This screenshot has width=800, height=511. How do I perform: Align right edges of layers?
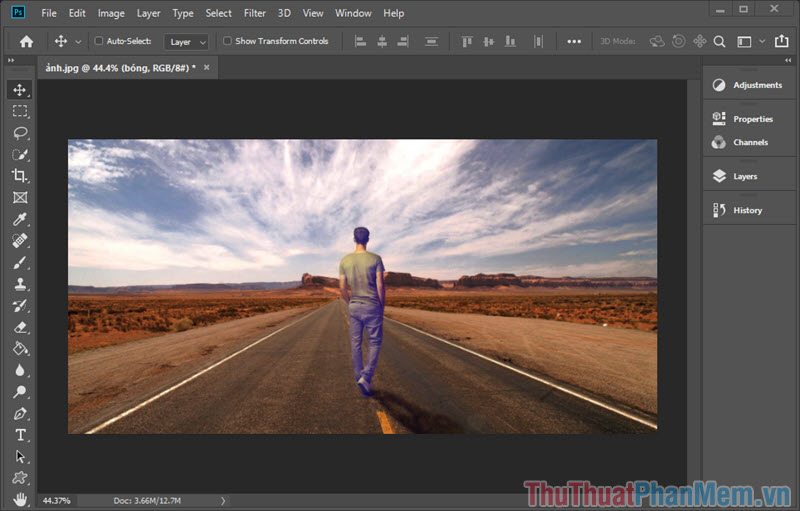403,41
